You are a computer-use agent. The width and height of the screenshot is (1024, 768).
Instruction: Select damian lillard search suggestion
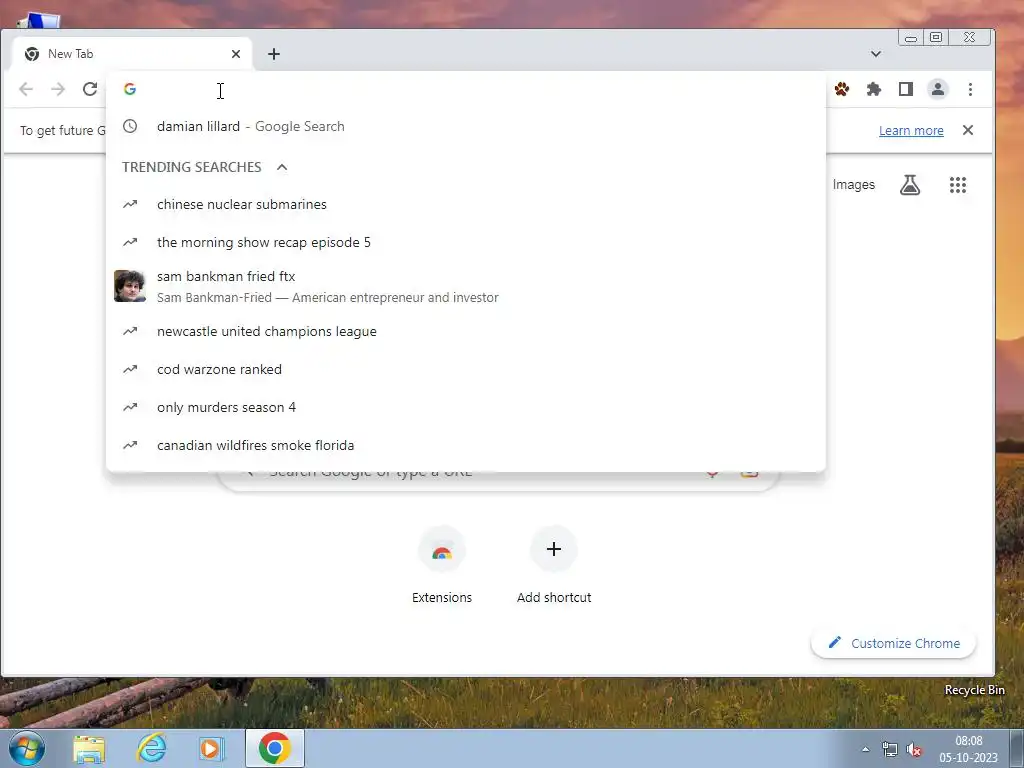click(466, 126)
